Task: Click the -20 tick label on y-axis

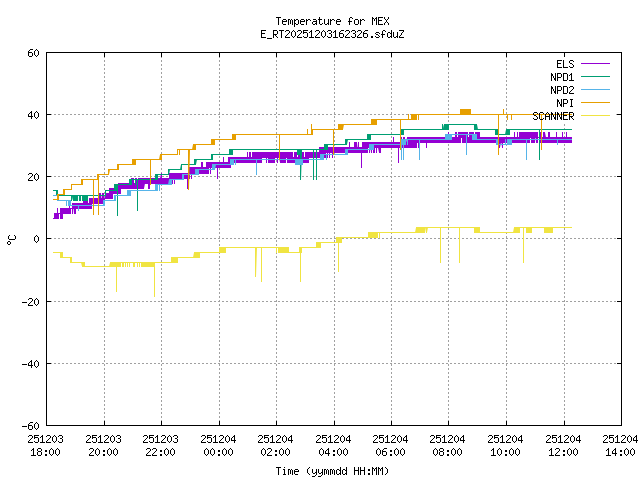Action: point(30,301)
